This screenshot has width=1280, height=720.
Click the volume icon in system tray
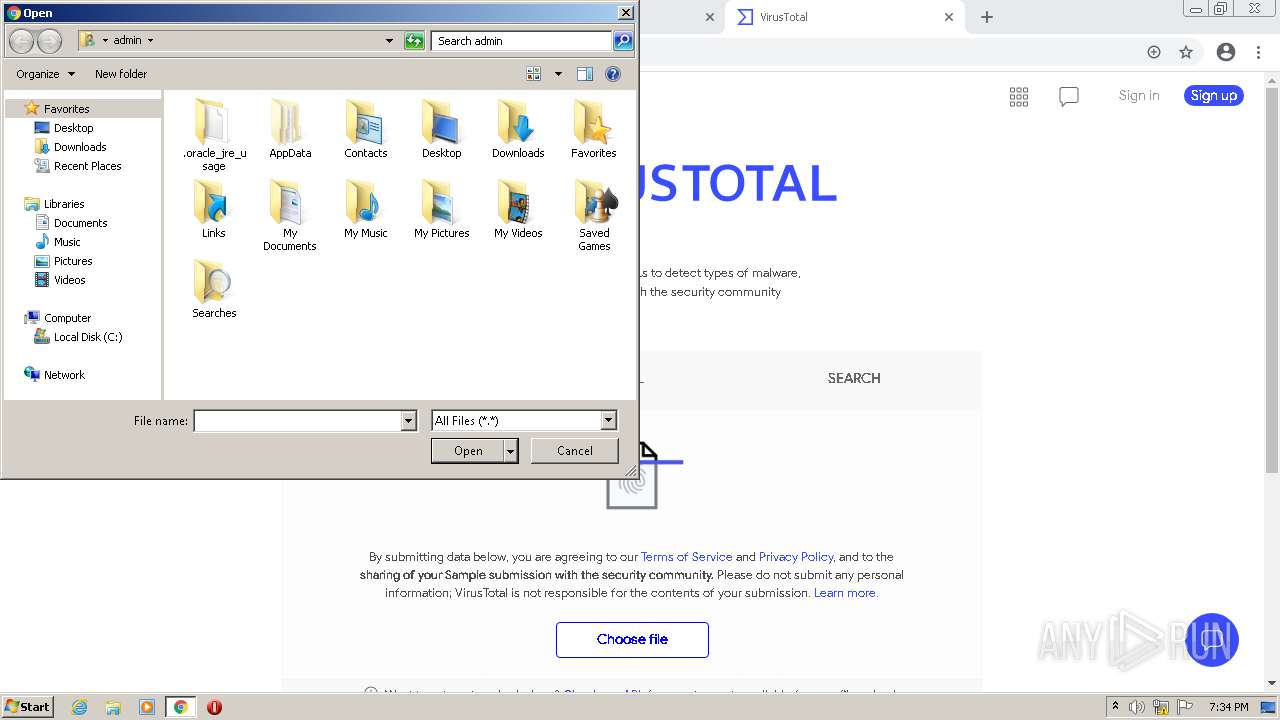[1137, 707]
